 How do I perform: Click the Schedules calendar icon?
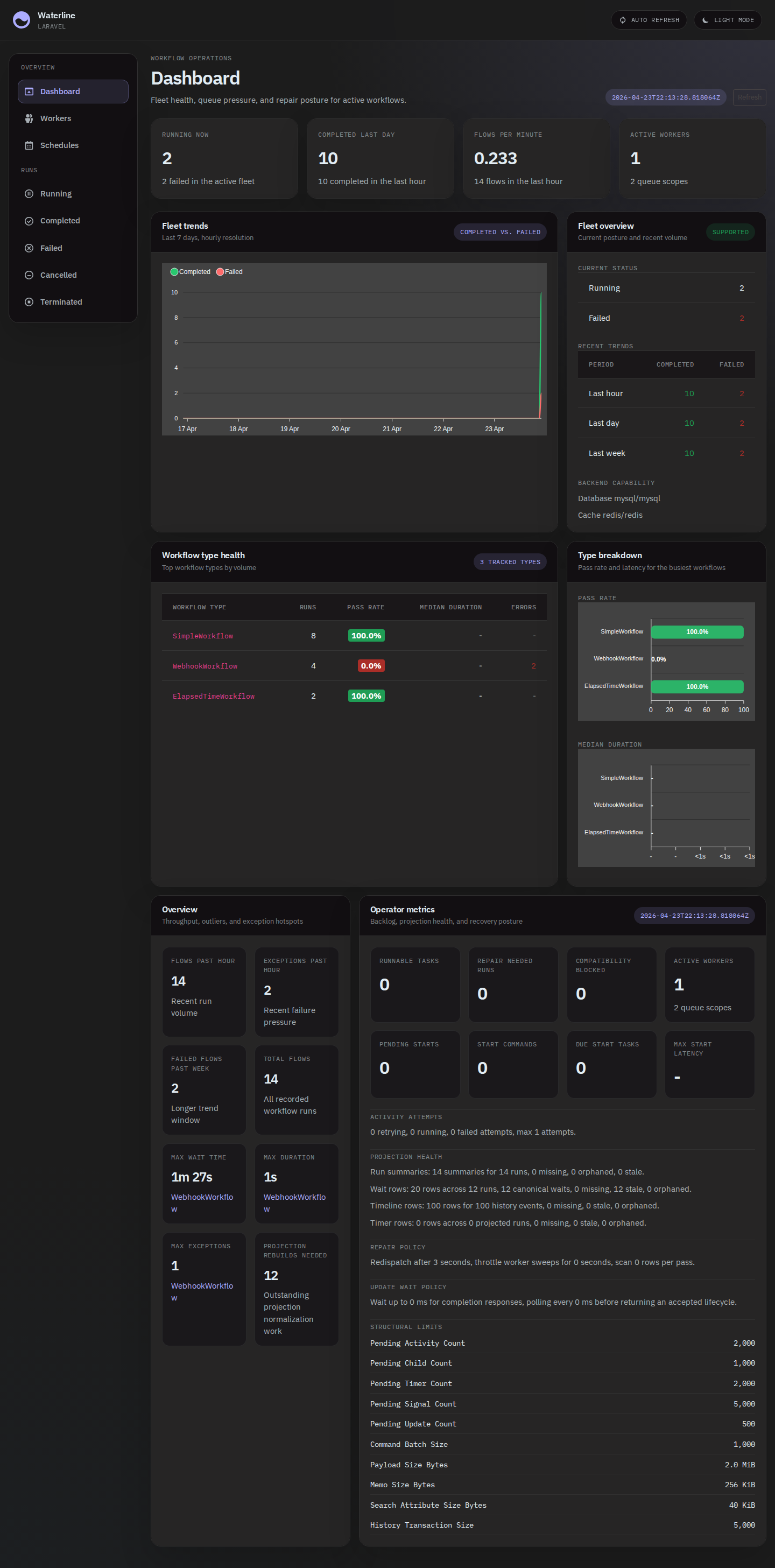coord(29,145)
